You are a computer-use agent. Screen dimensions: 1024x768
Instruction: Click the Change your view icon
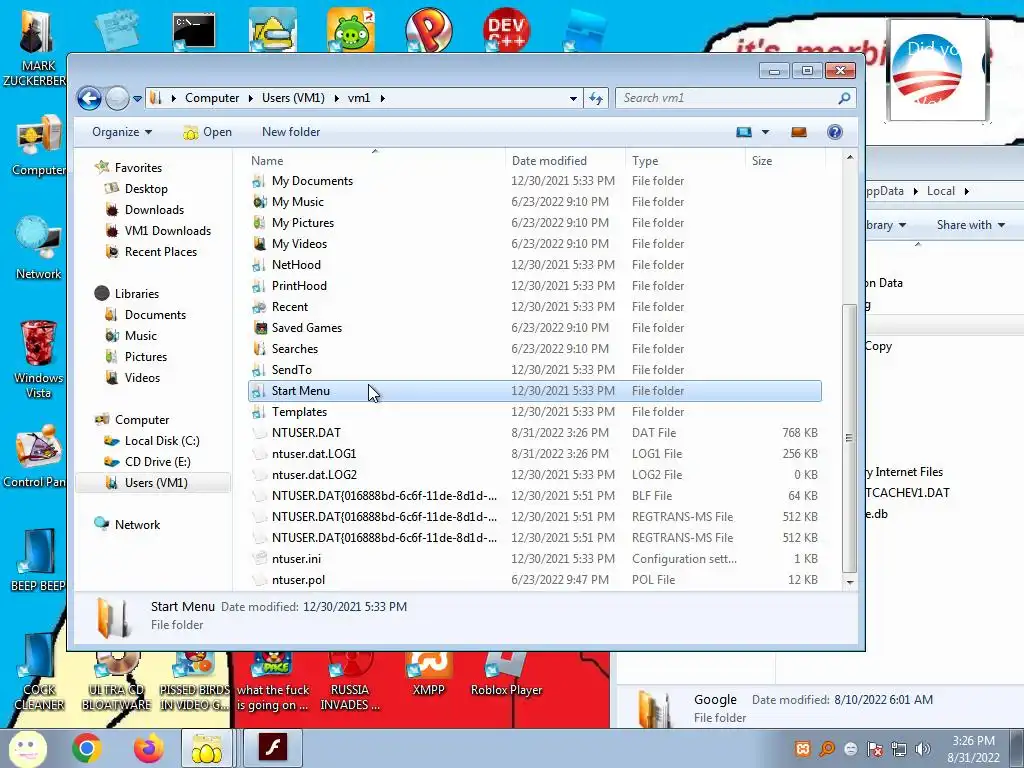744,132
